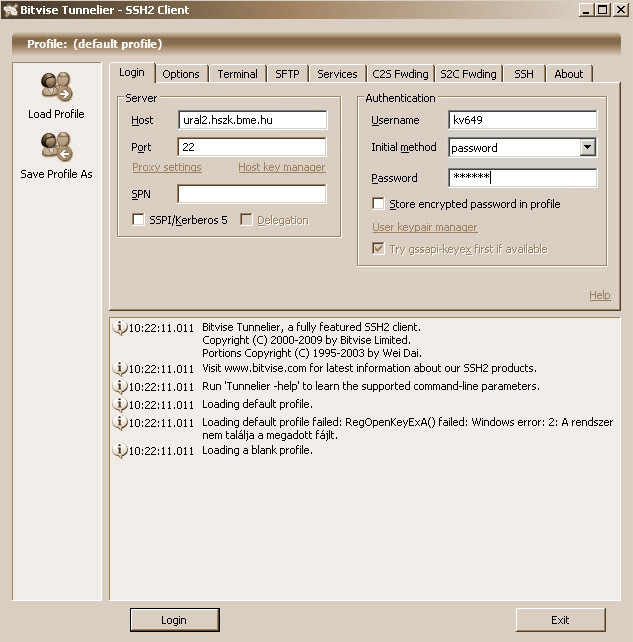Click the 'Loading default profile.' log text
Image resolution: width=633 pixels, height=642 pixels.
pos(257,405)
